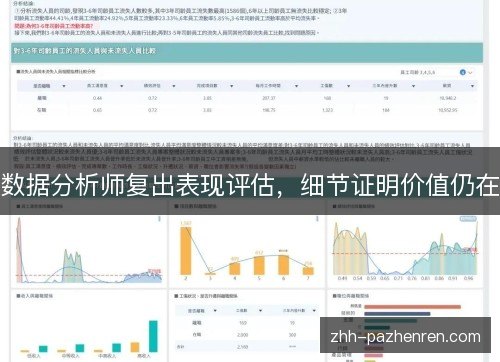Click the orange bar labeled 7
Viewport: 500px width, 362px height.
tap(308, 271)
